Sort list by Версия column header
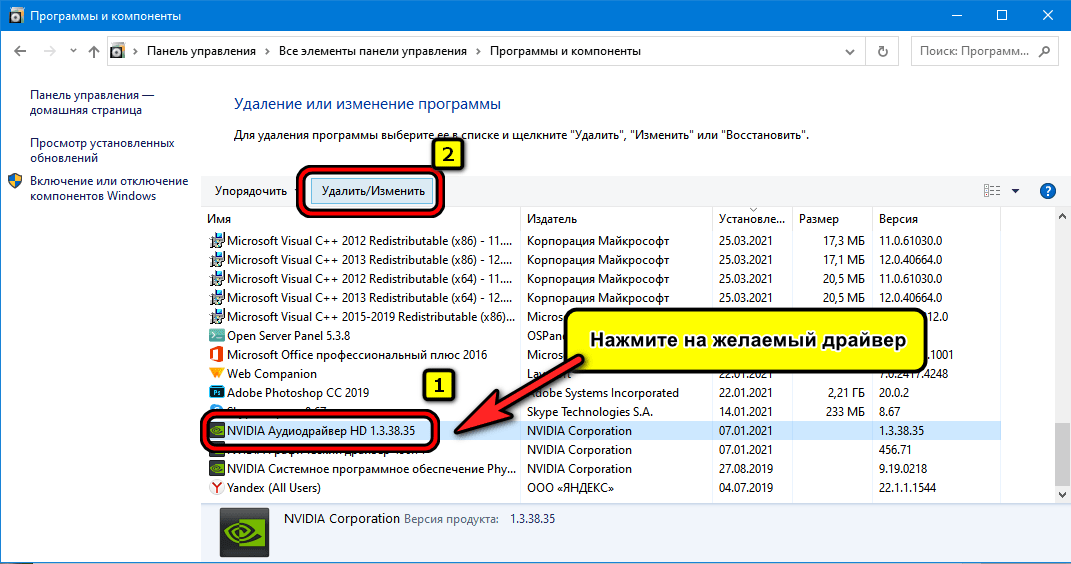 (898, 219)
